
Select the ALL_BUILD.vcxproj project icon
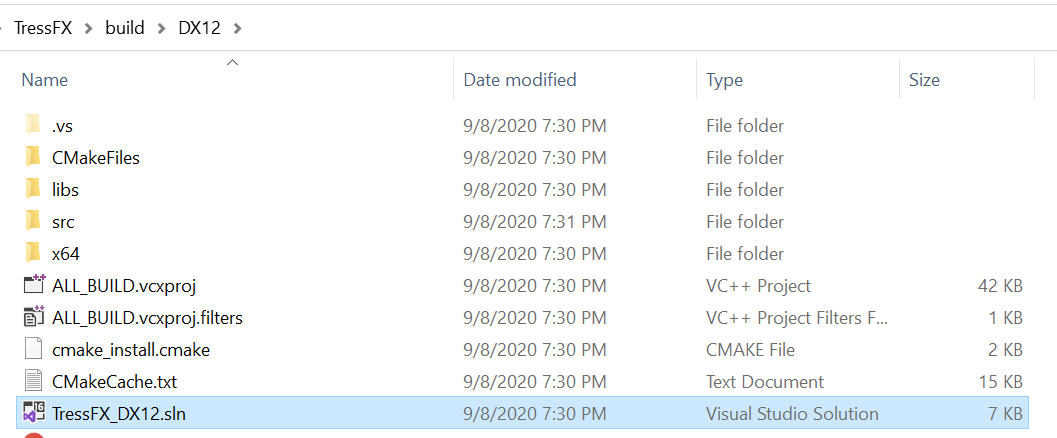click(x=33, y=286)
